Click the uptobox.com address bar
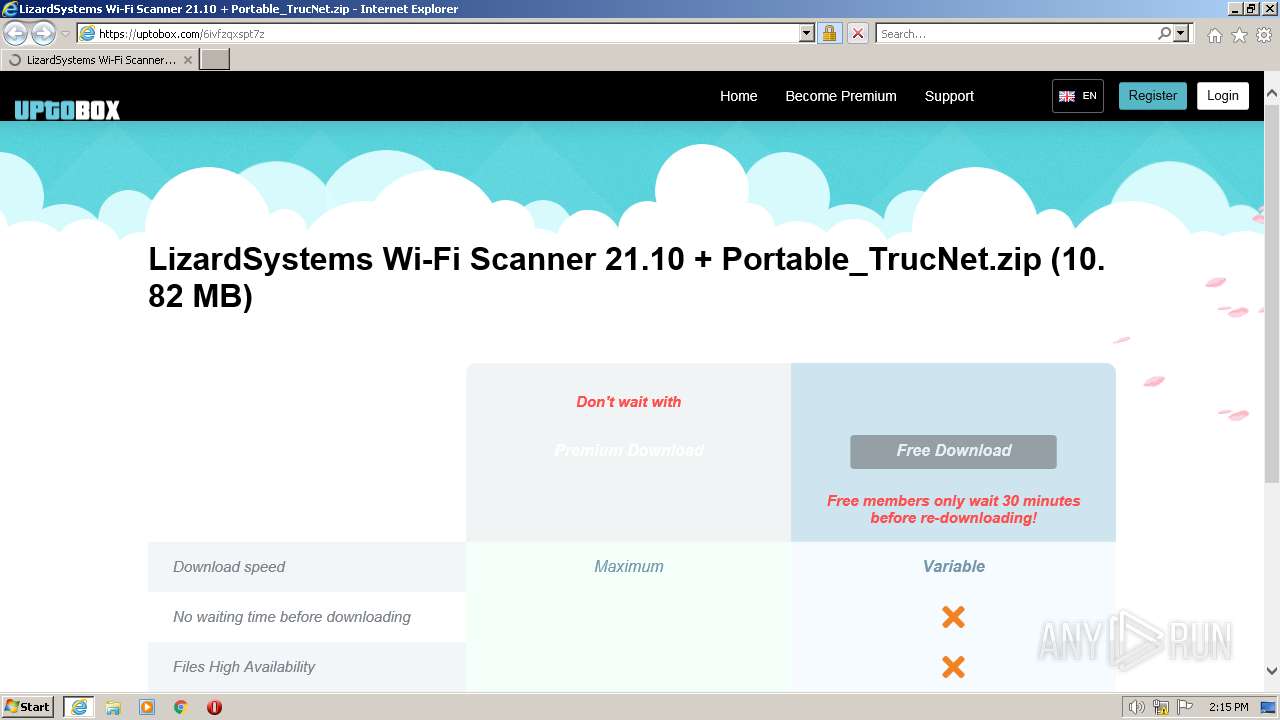The image size is (1280, 720). coord(438,34)
